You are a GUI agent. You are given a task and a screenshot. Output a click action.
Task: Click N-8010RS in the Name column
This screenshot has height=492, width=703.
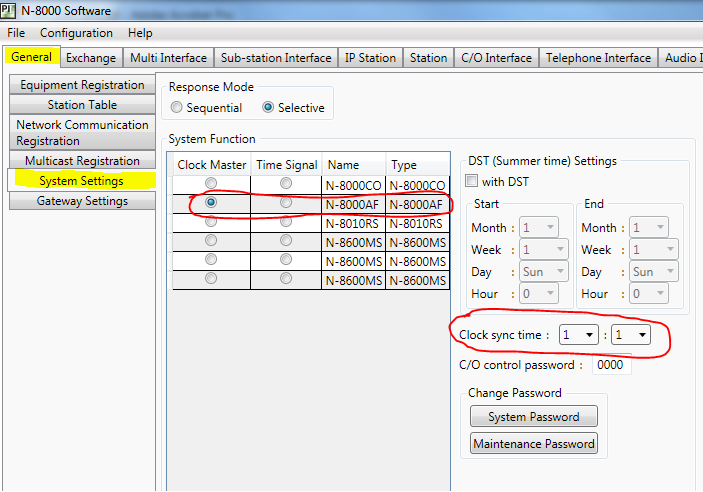353,223
